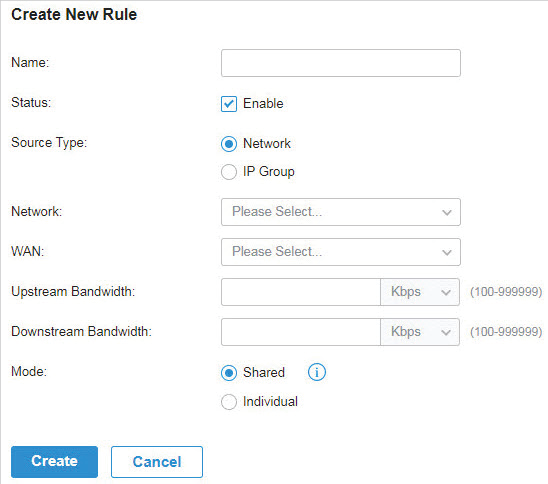Focus the Name text field

[341, 63]
